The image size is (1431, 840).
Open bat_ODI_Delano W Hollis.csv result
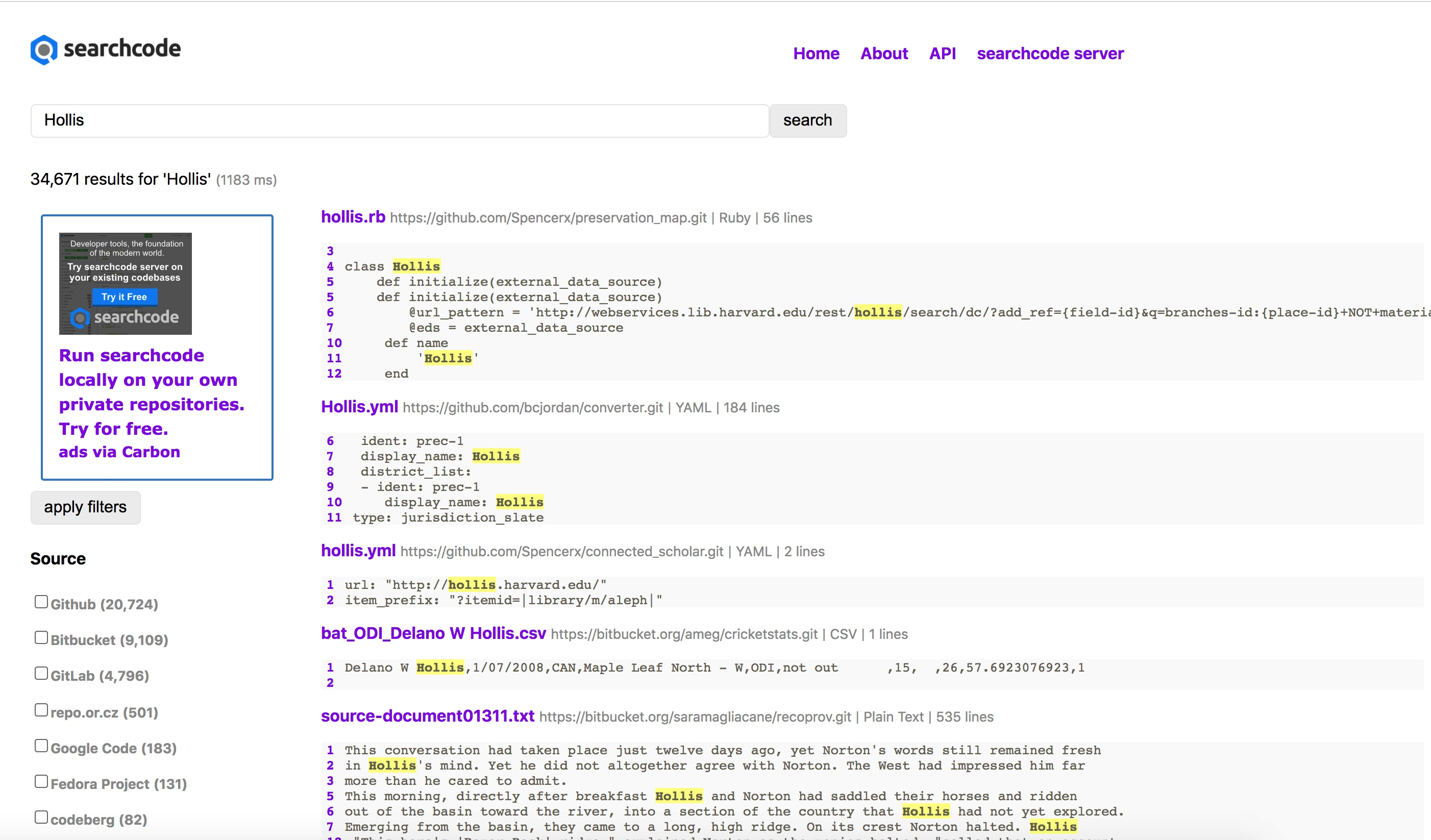[x=433, y=633]
